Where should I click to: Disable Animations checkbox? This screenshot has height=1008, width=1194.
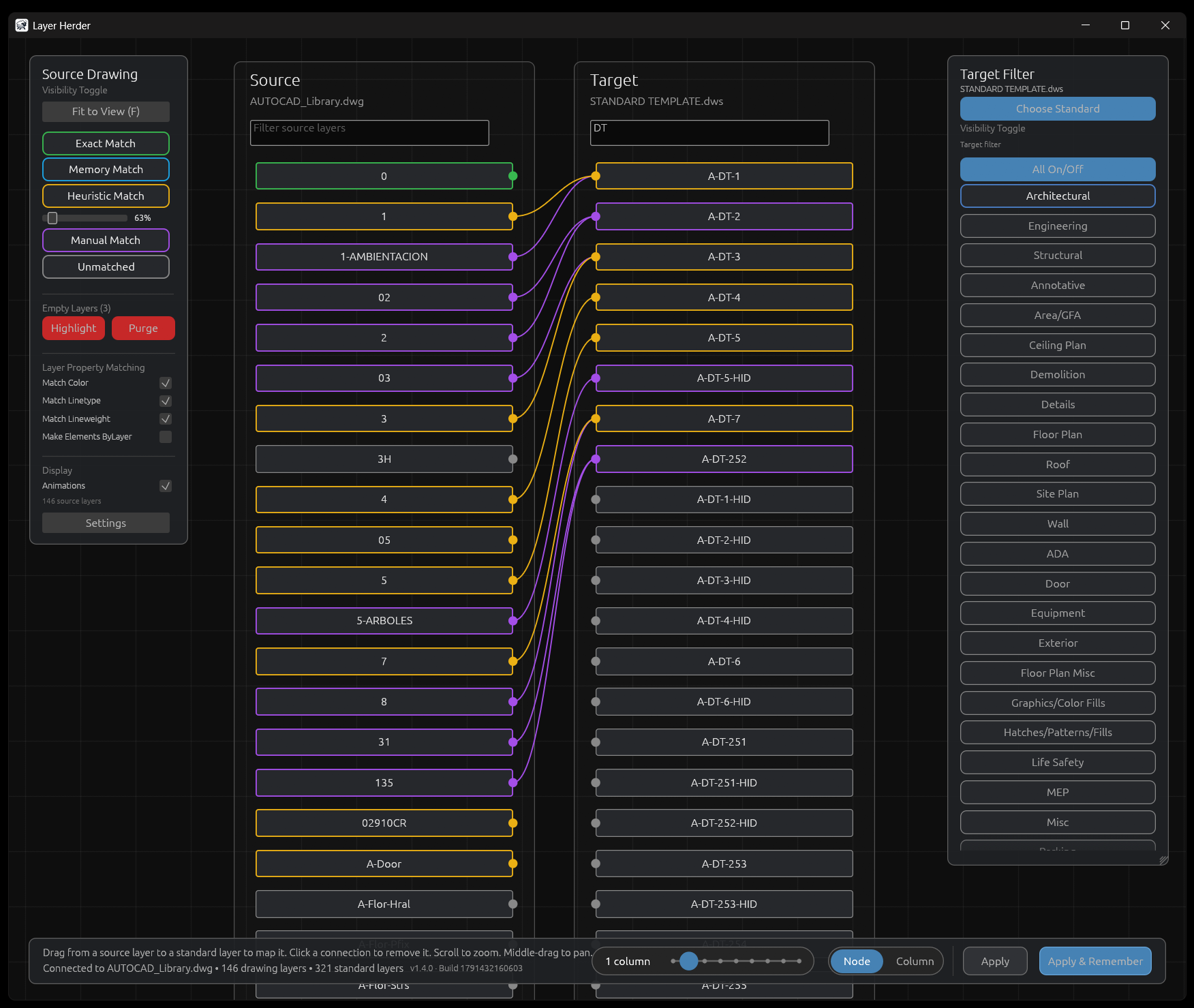[166, 486]
